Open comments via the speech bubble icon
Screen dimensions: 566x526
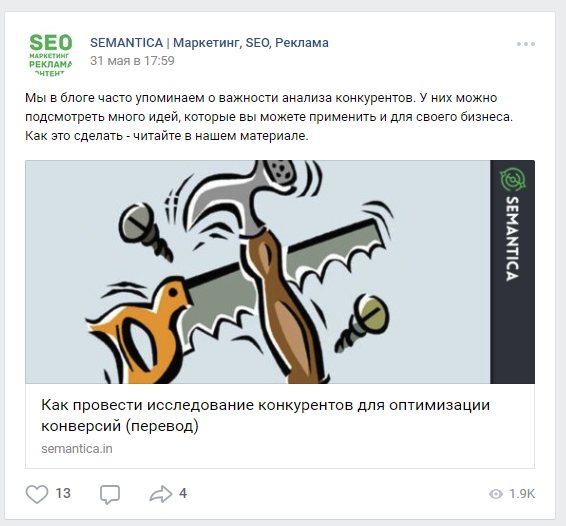pyautogui.click(x=110, y=495)
